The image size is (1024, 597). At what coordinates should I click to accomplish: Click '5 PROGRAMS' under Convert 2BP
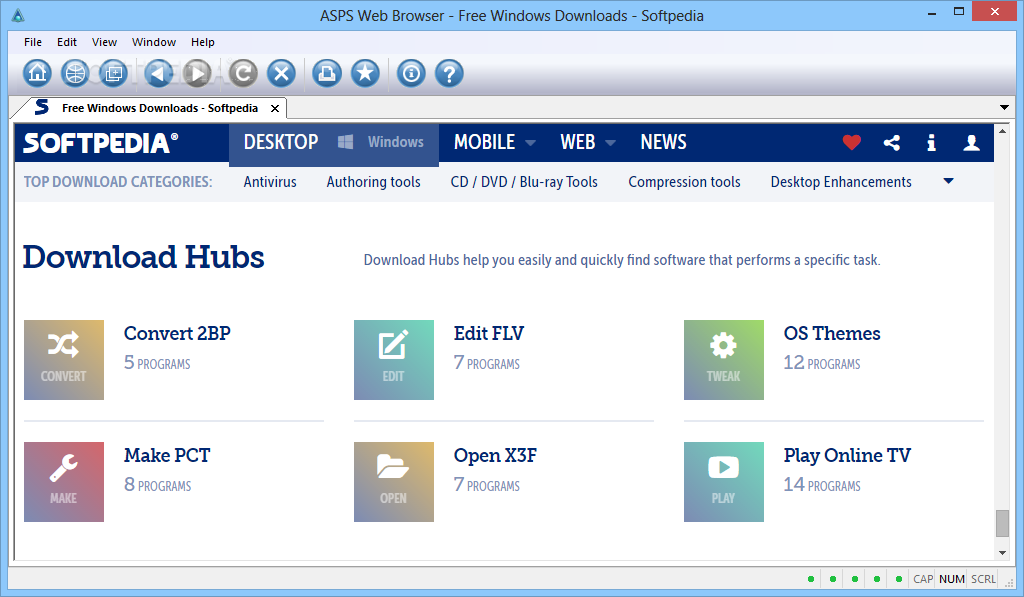click(x=157, y=363)
